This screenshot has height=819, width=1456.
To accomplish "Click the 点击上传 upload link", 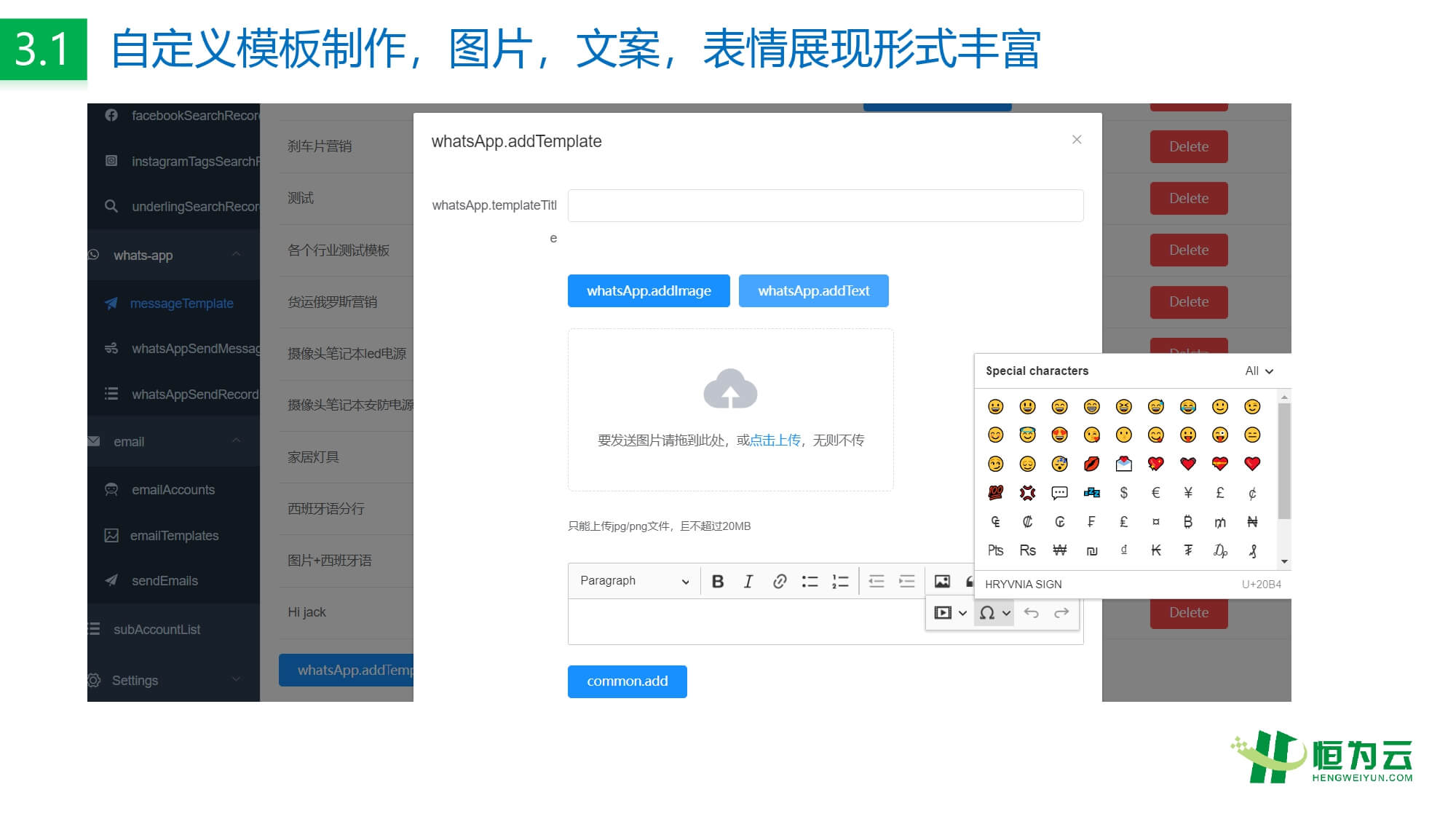I will (775, 440).
